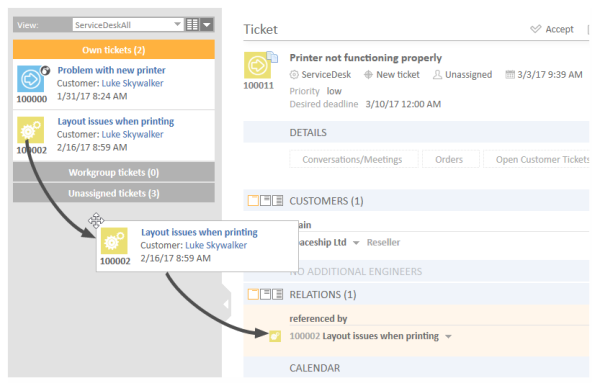
Task: Open the Layout issues when printing ticket in Own tickets
Action: [x=116, y=121]
